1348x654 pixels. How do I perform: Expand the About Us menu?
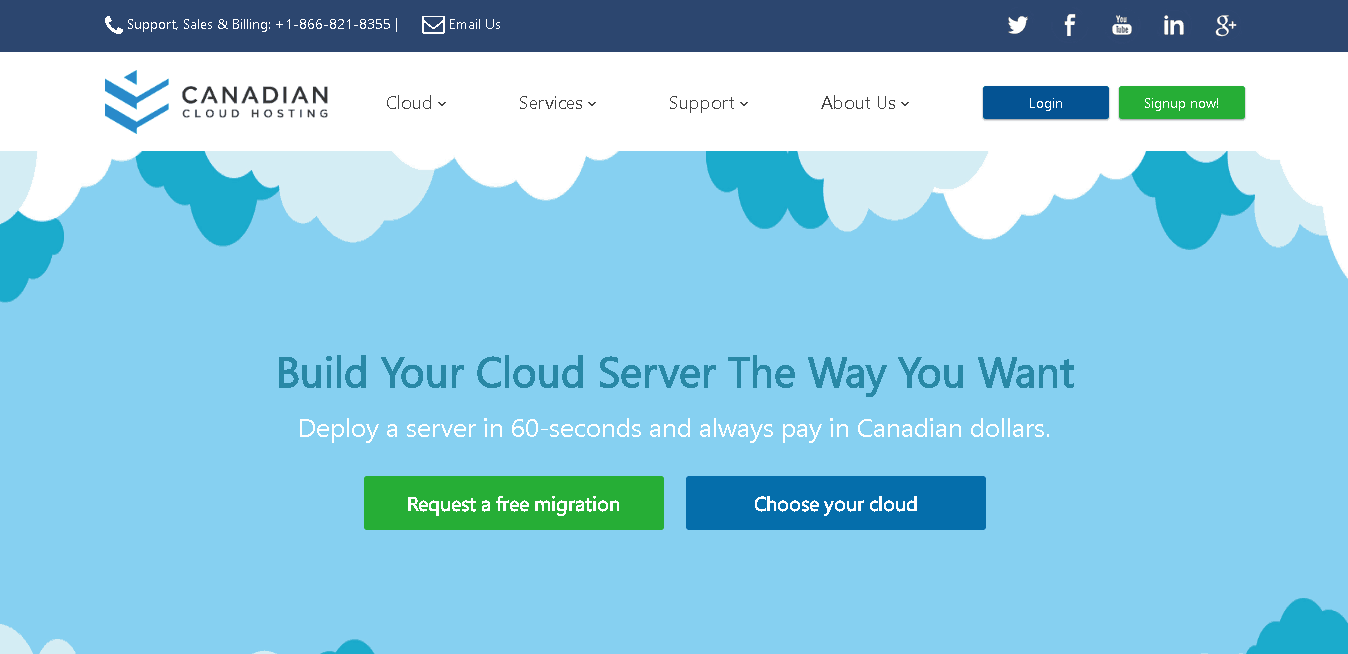click(865, 103)
